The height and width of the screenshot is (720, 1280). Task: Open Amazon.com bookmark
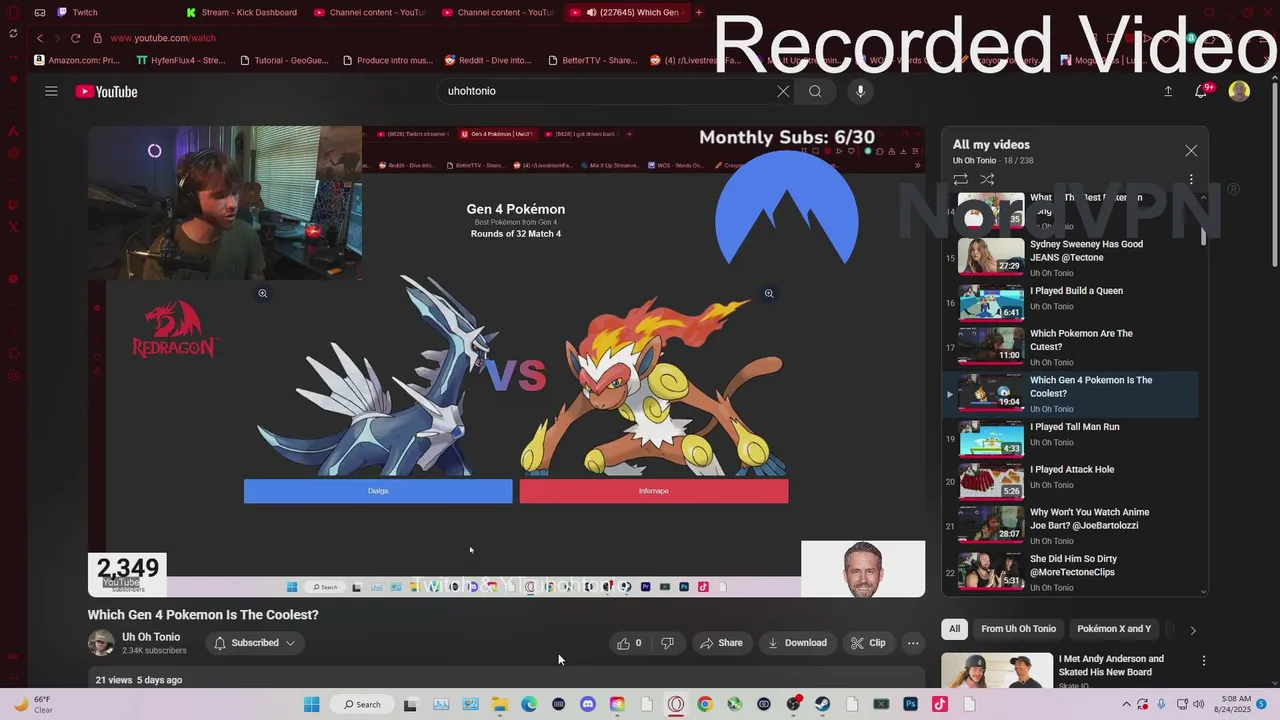pos(78,60)
